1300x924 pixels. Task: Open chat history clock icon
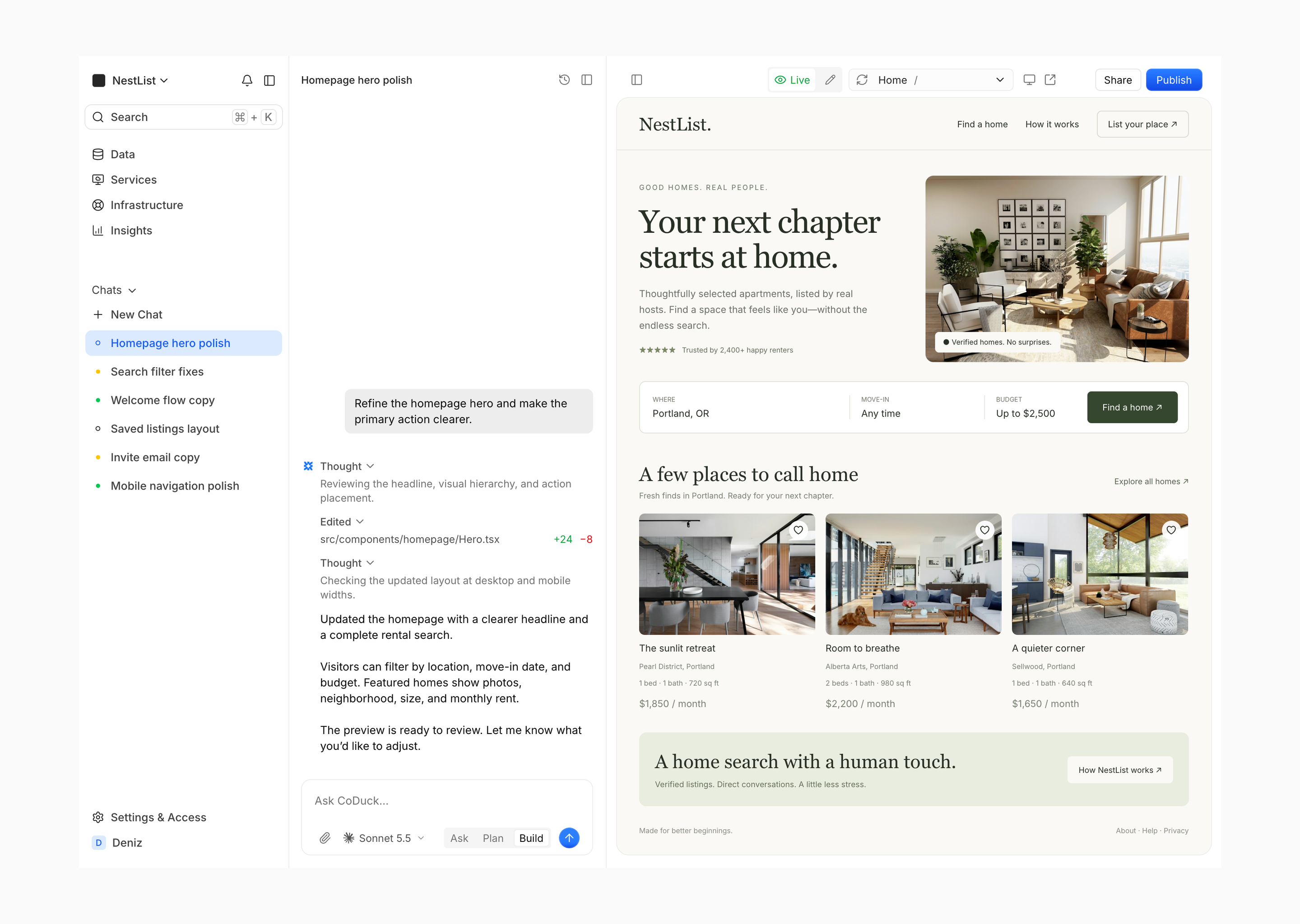click(x=564, y=80)
